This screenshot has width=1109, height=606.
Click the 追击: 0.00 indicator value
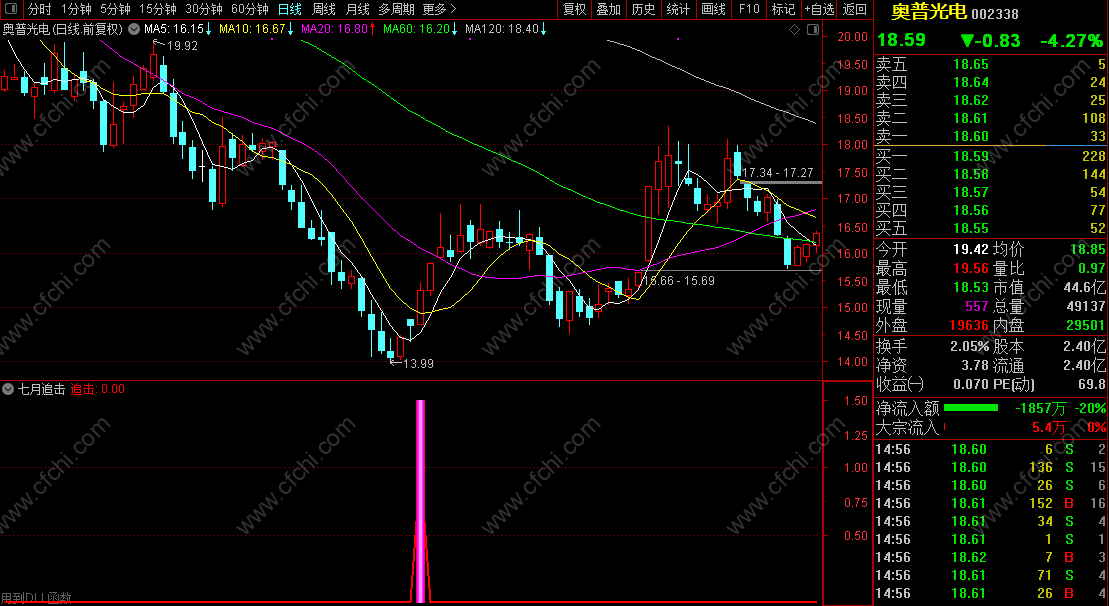coord(98,389)
